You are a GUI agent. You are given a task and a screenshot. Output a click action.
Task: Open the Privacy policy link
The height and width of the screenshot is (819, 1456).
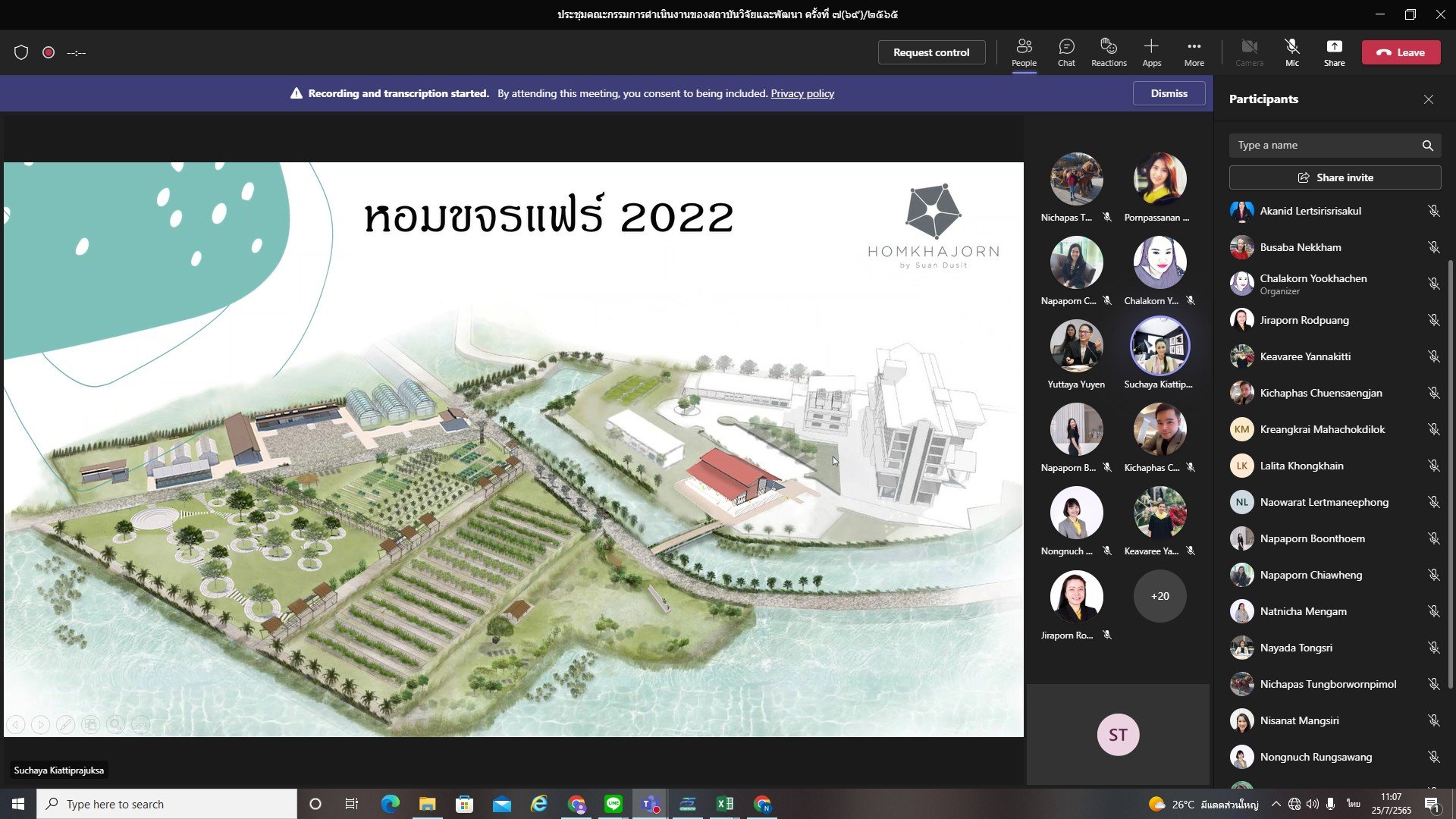coord(802,93)
